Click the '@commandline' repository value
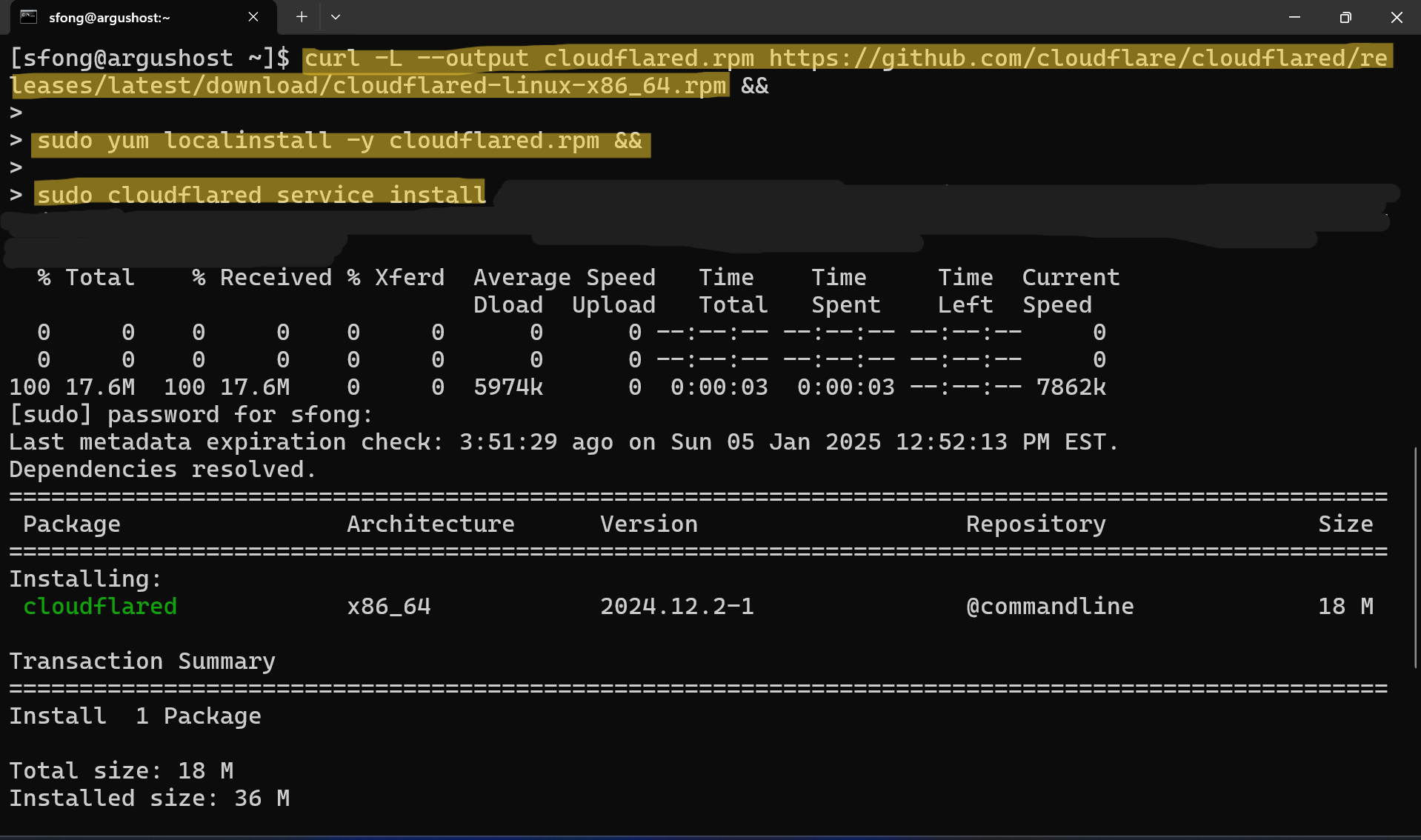 pos(1050,607)
